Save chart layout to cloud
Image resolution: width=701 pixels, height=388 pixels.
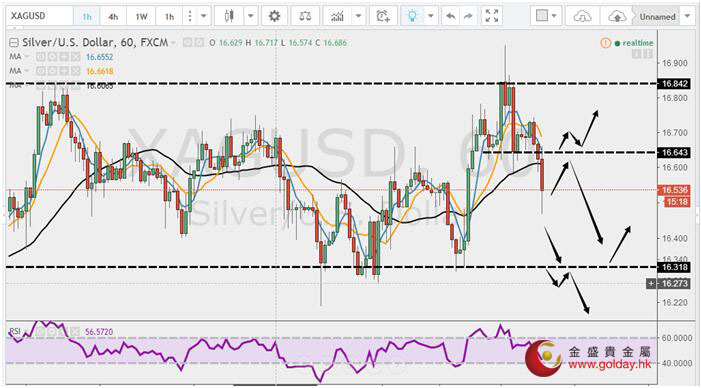617,17
